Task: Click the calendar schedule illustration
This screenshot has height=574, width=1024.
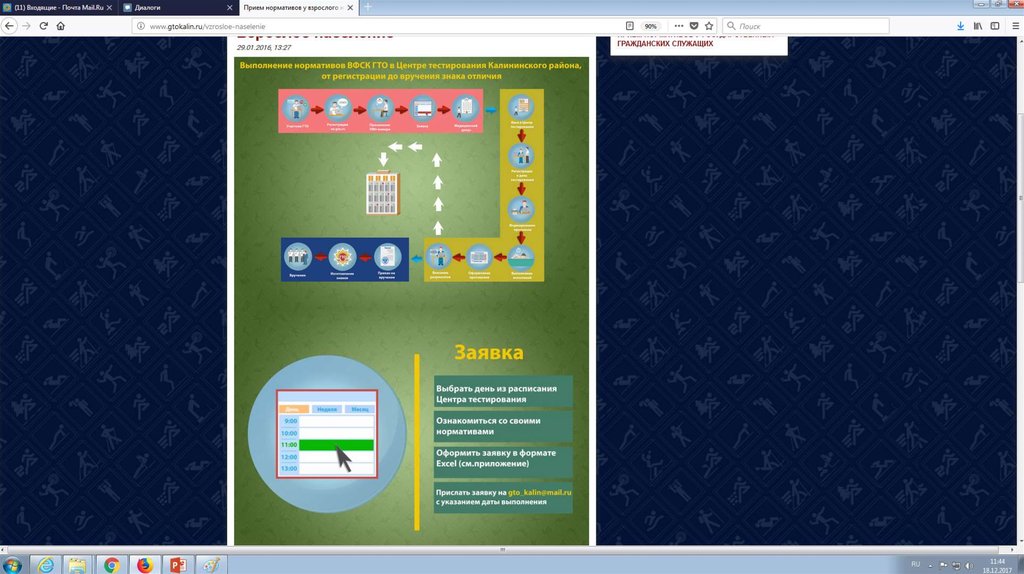Action: [x=327, y=434]
